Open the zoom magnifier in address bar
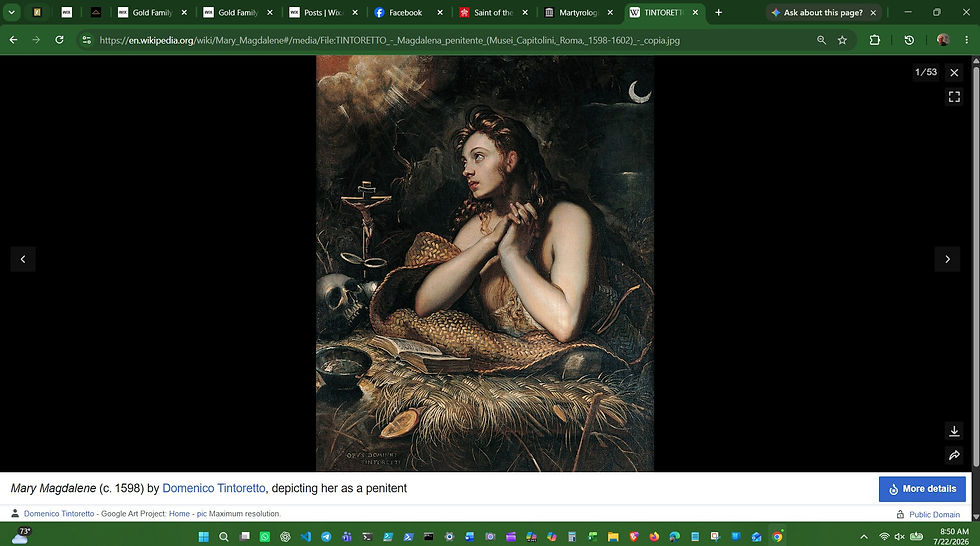980x546 pixels. tap(821, 40)
